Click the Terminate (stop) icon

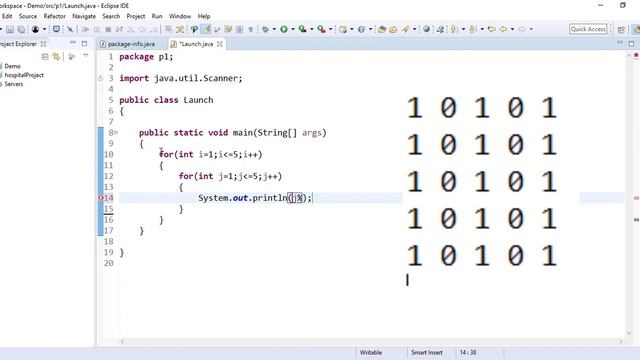click(108, 29)
